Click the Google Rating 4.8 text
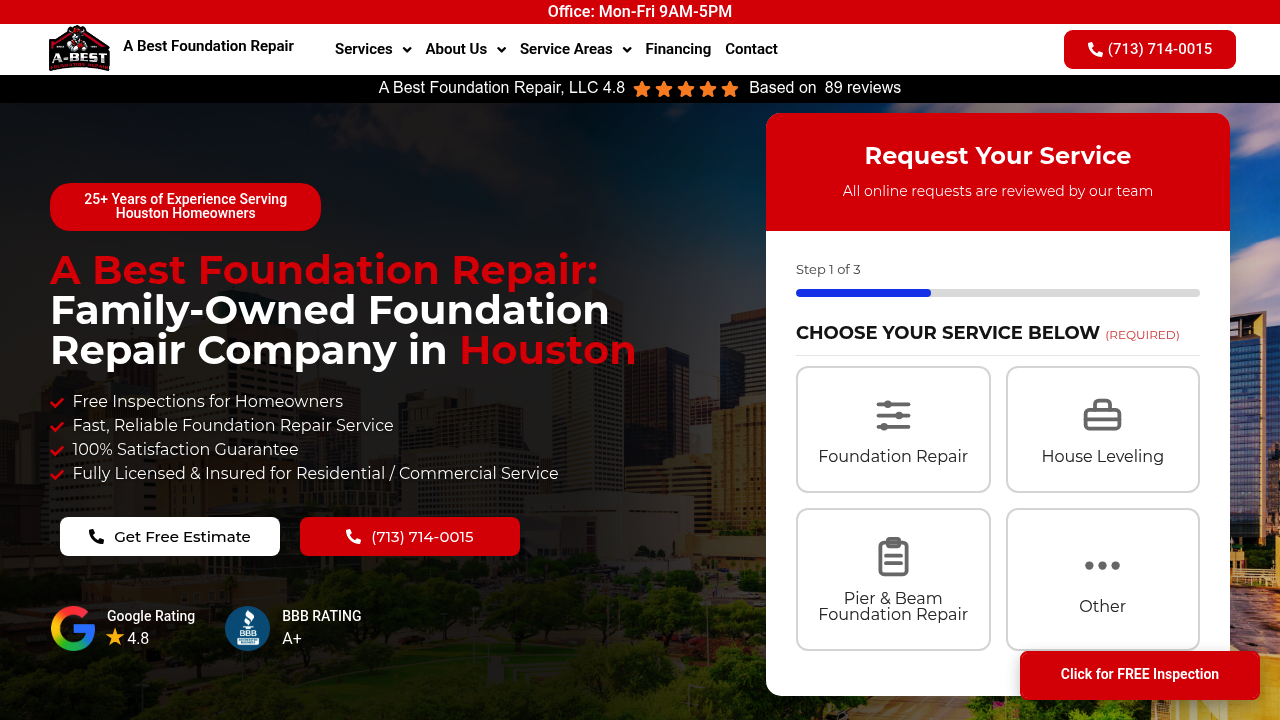 click(151, 627)
